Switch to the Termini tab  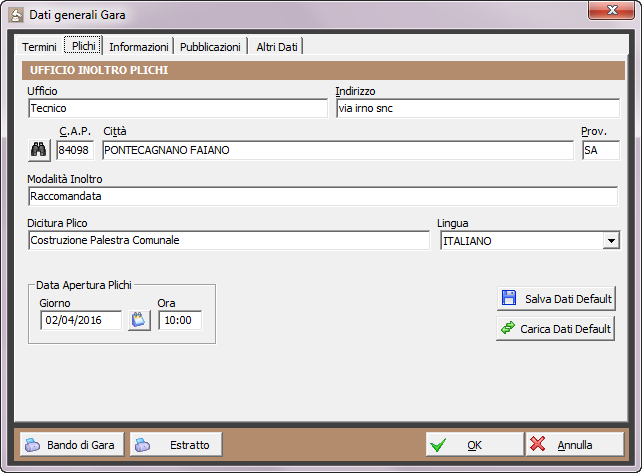(x=40, y=47)
